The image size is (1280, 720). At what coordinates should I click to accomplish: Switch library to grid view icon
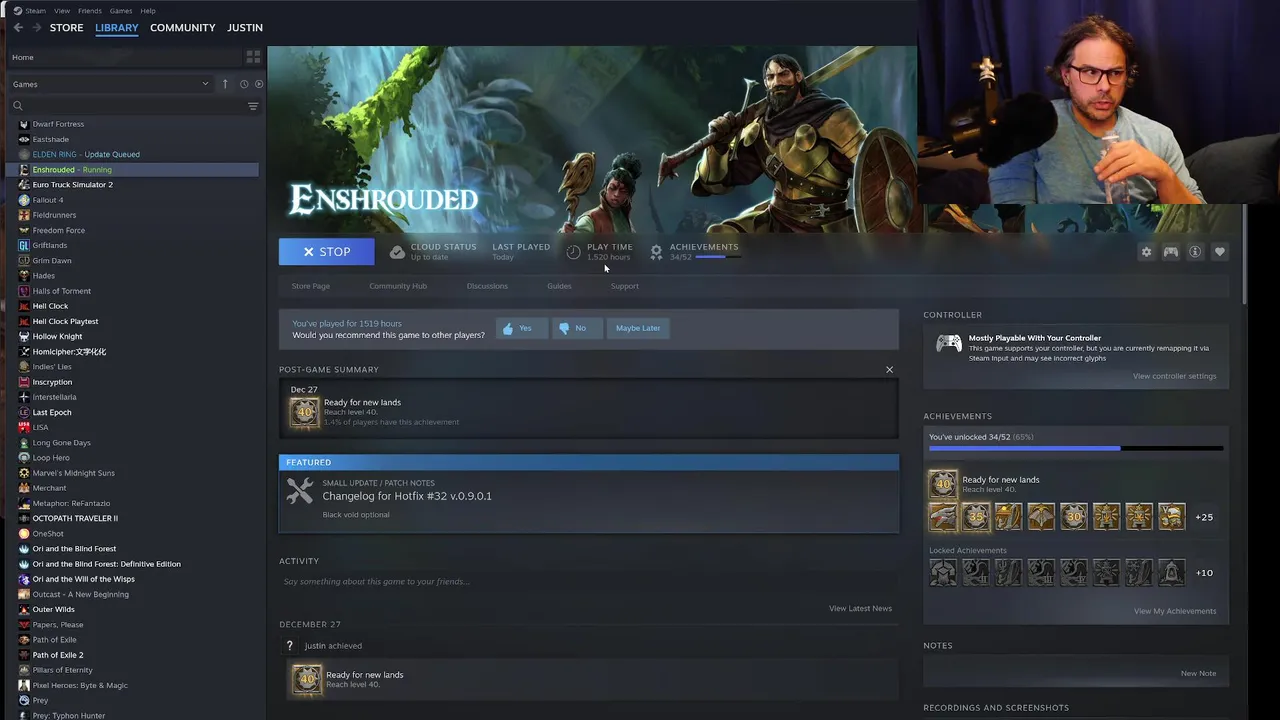click(253, 57)
